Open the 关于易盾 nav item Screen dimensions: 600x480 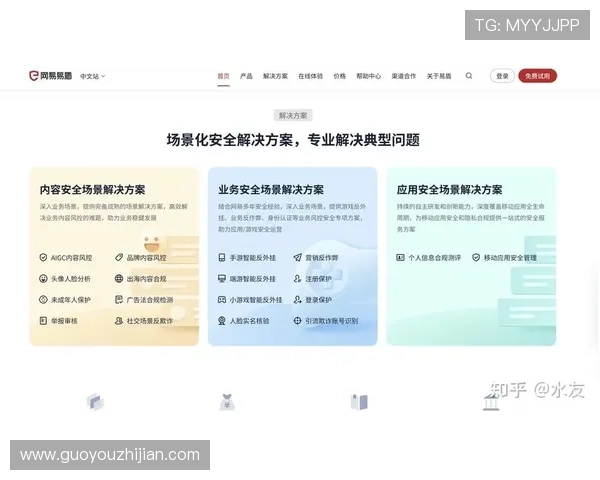[x=439, y=76]
